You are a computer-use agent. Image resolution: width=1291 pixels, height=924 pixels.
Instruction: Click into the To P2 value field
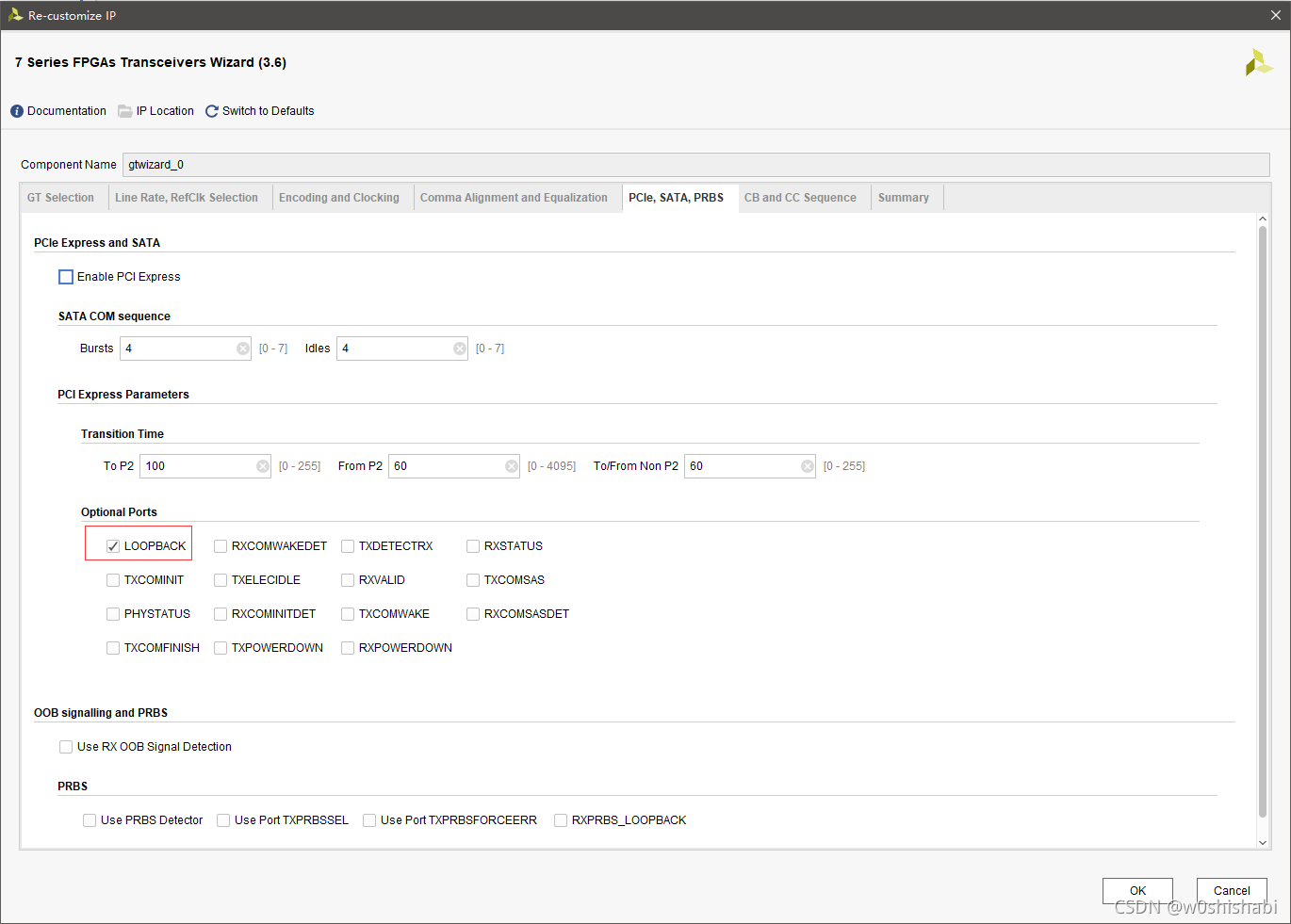click(205, 466)
